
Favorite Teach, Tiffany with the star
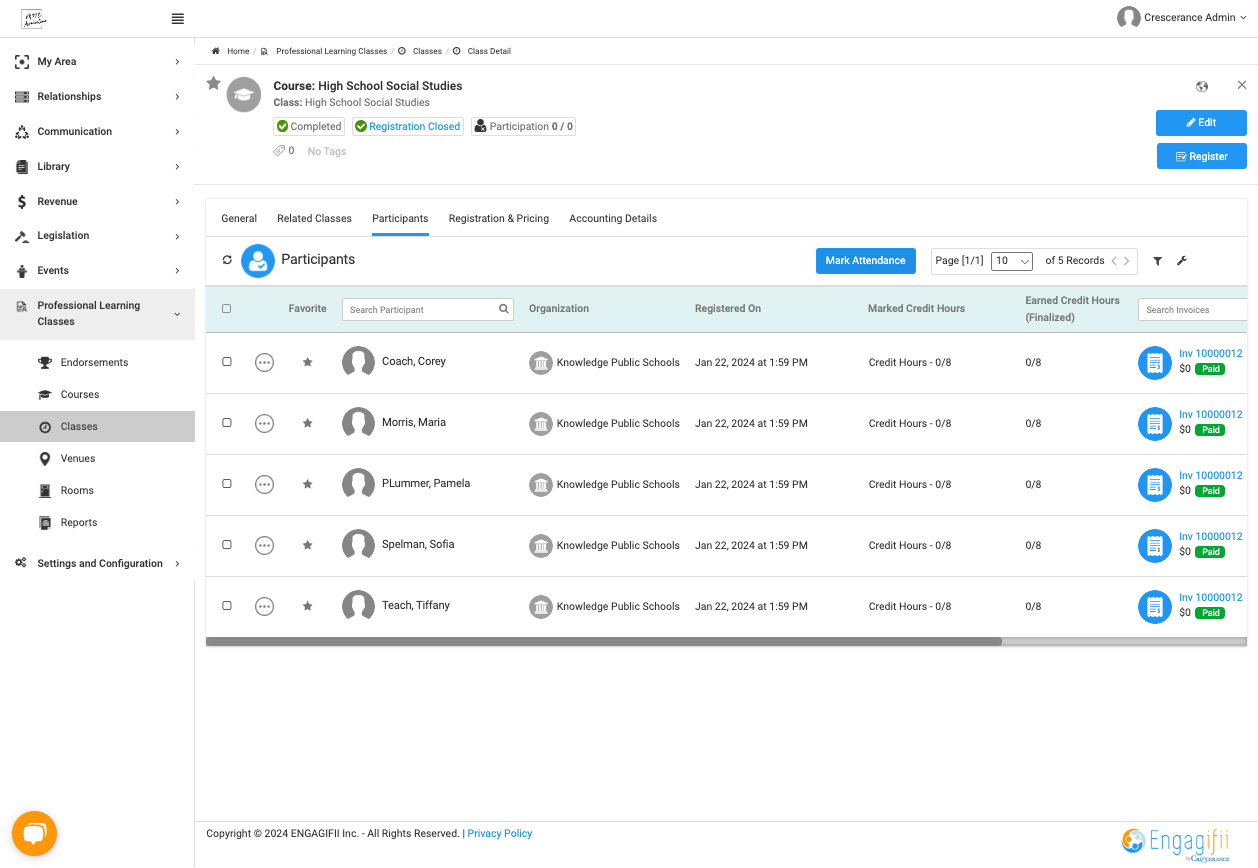pos(308,606)
